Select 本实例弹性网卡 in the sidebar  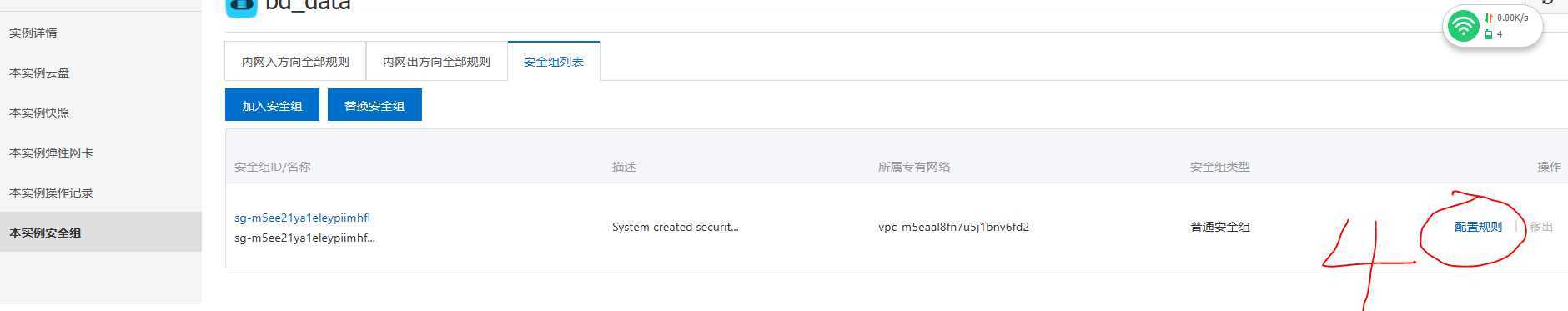(51, 153)
